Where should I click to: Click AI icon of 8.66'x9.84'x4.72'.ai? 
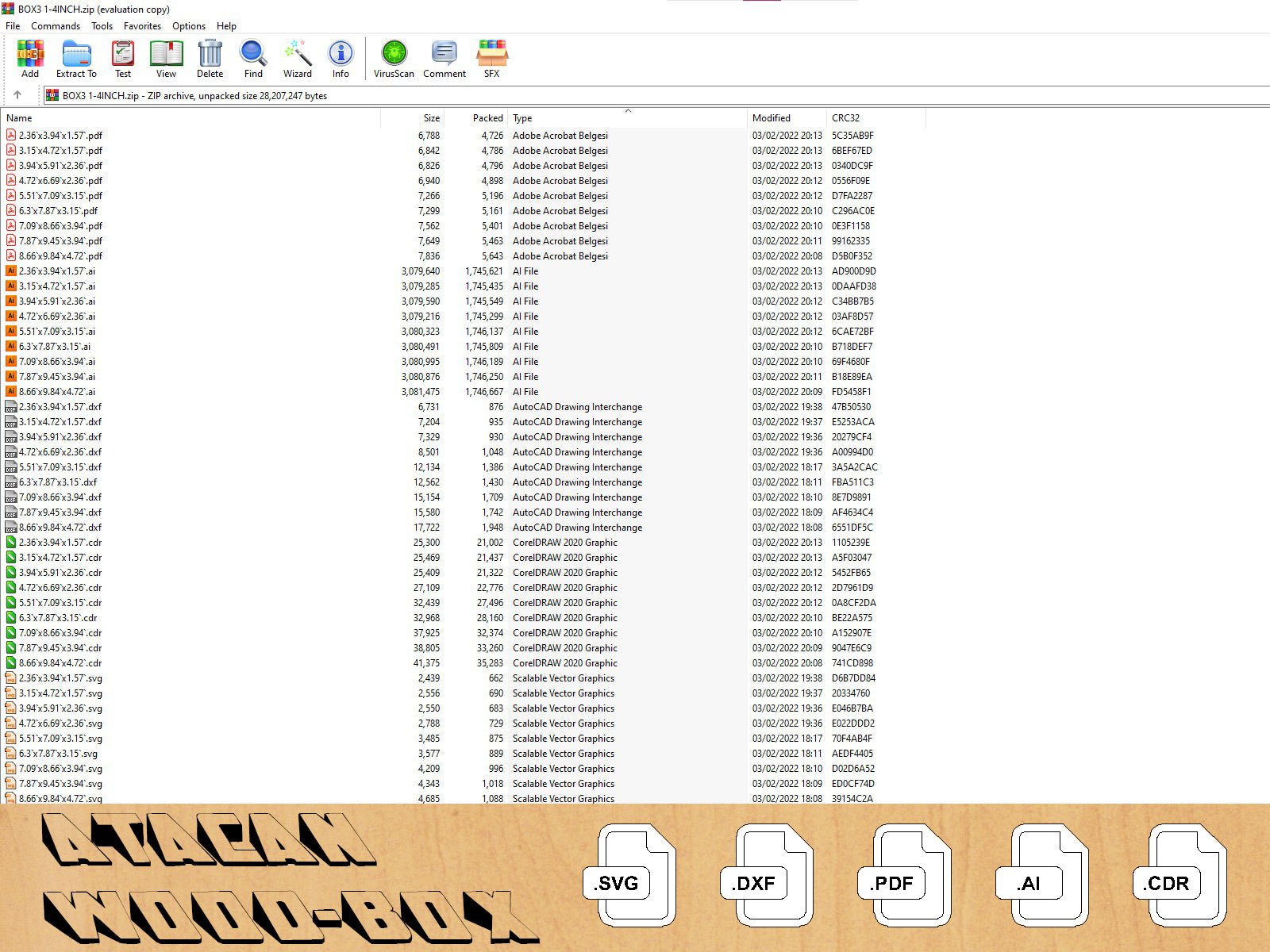(11, 391)
